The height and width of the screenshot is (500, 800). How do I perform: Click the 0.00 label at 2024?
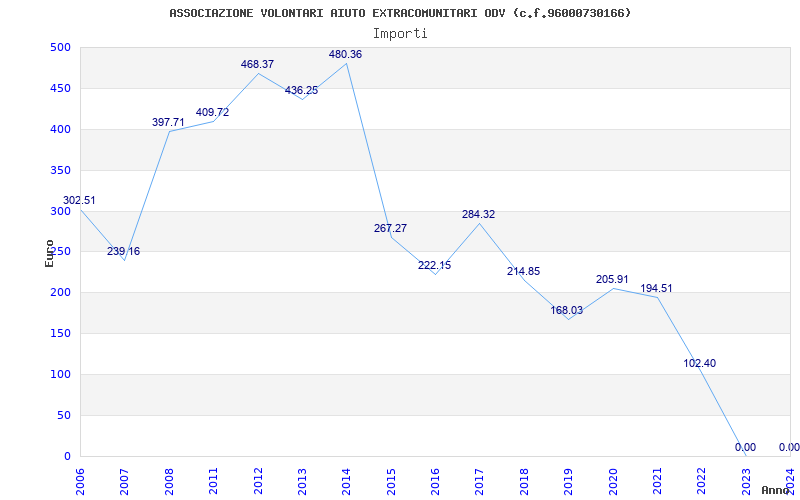789,447
